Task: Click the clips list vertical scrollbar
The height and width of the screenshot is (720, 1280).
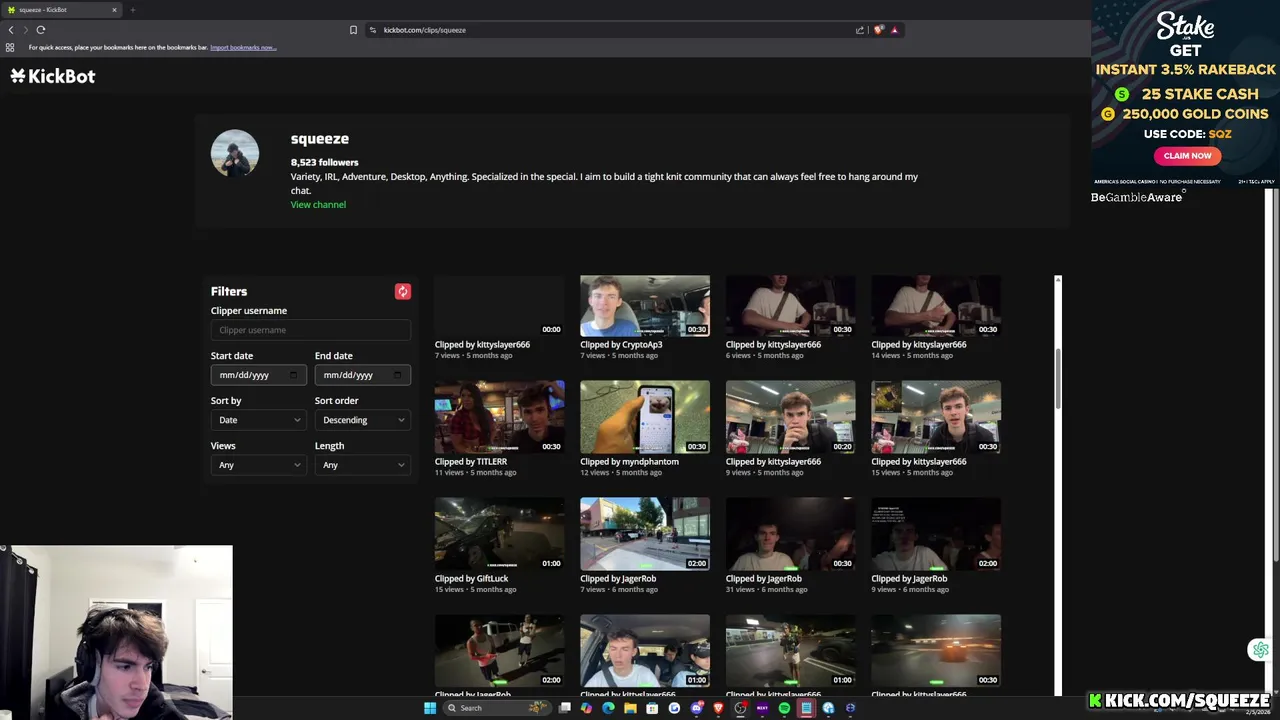Action: coord(1058,380)
